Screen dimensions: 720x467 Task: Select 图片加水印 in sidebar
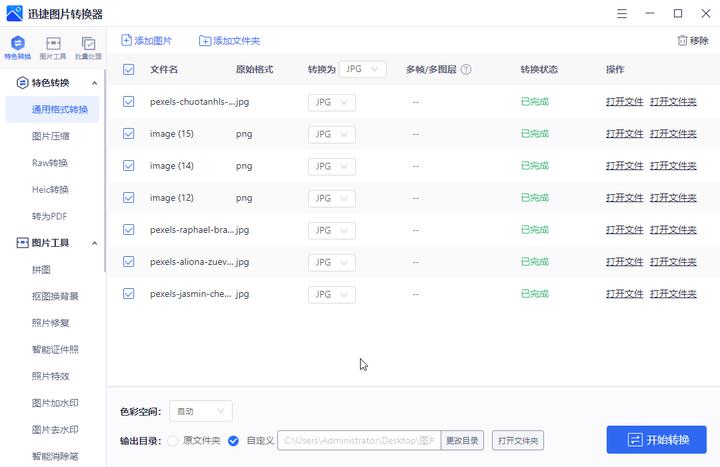click(55, 403)
